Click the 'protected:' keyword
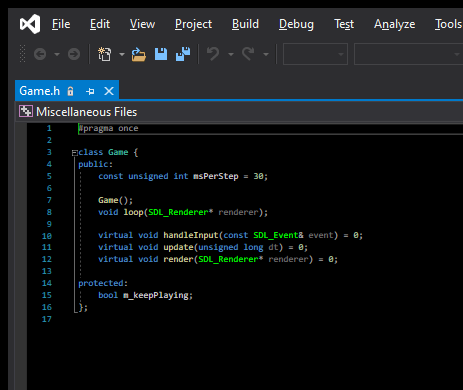 [x=103, y=283]
